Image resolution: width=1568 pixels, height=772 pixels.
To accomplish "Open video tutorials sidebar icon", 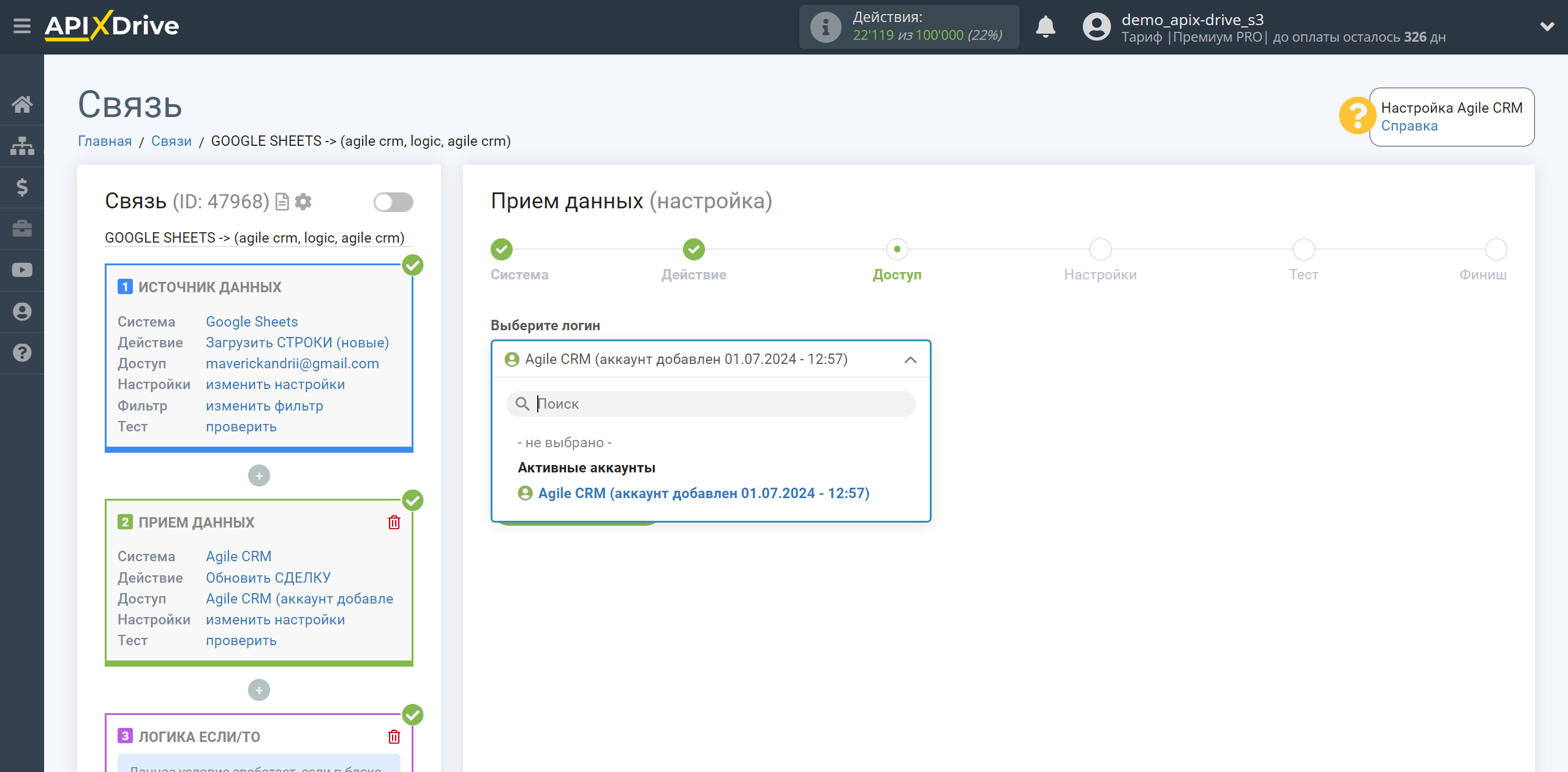I will point(22,270).
